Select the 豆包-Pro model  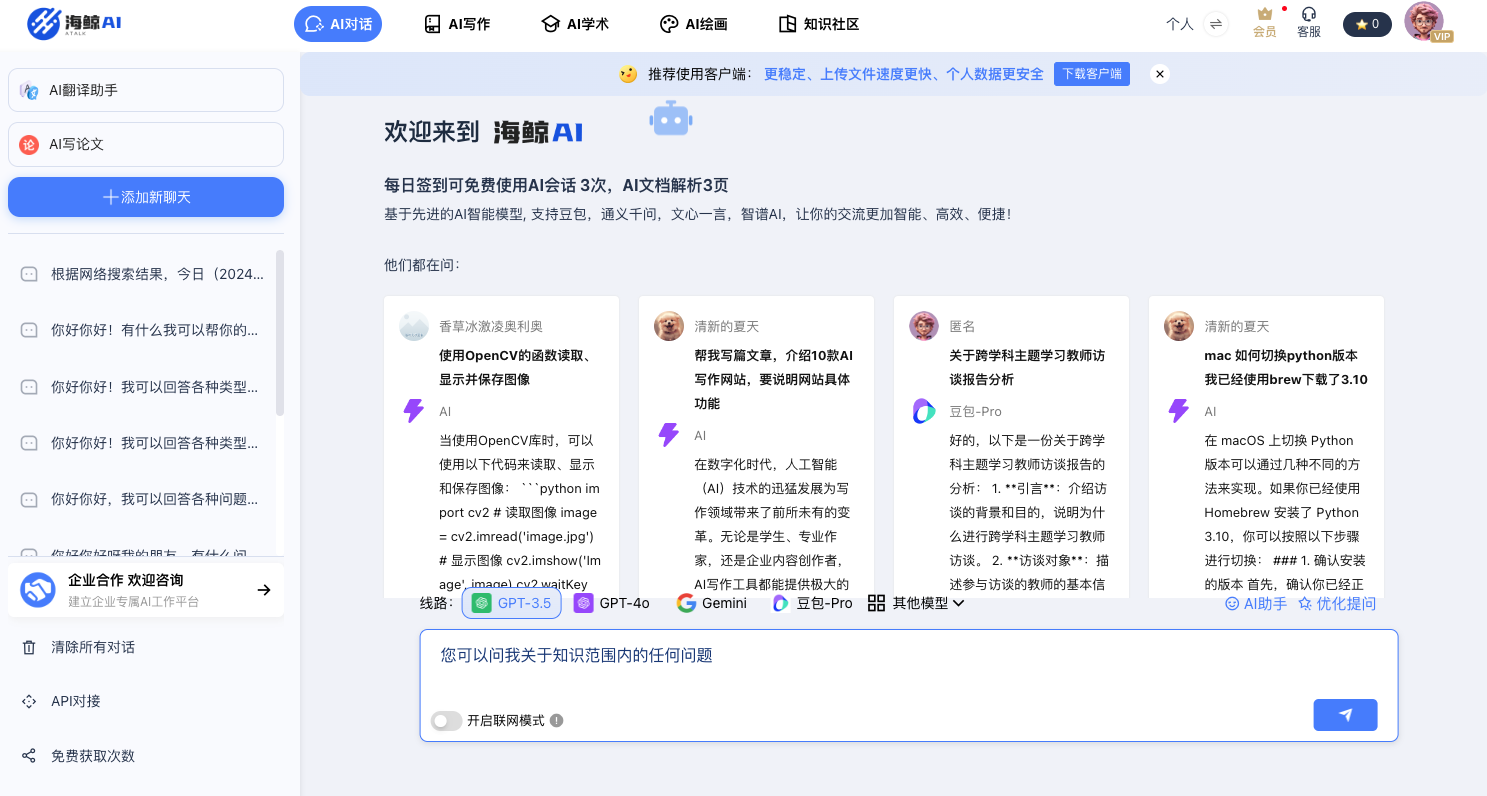(812, 603)
